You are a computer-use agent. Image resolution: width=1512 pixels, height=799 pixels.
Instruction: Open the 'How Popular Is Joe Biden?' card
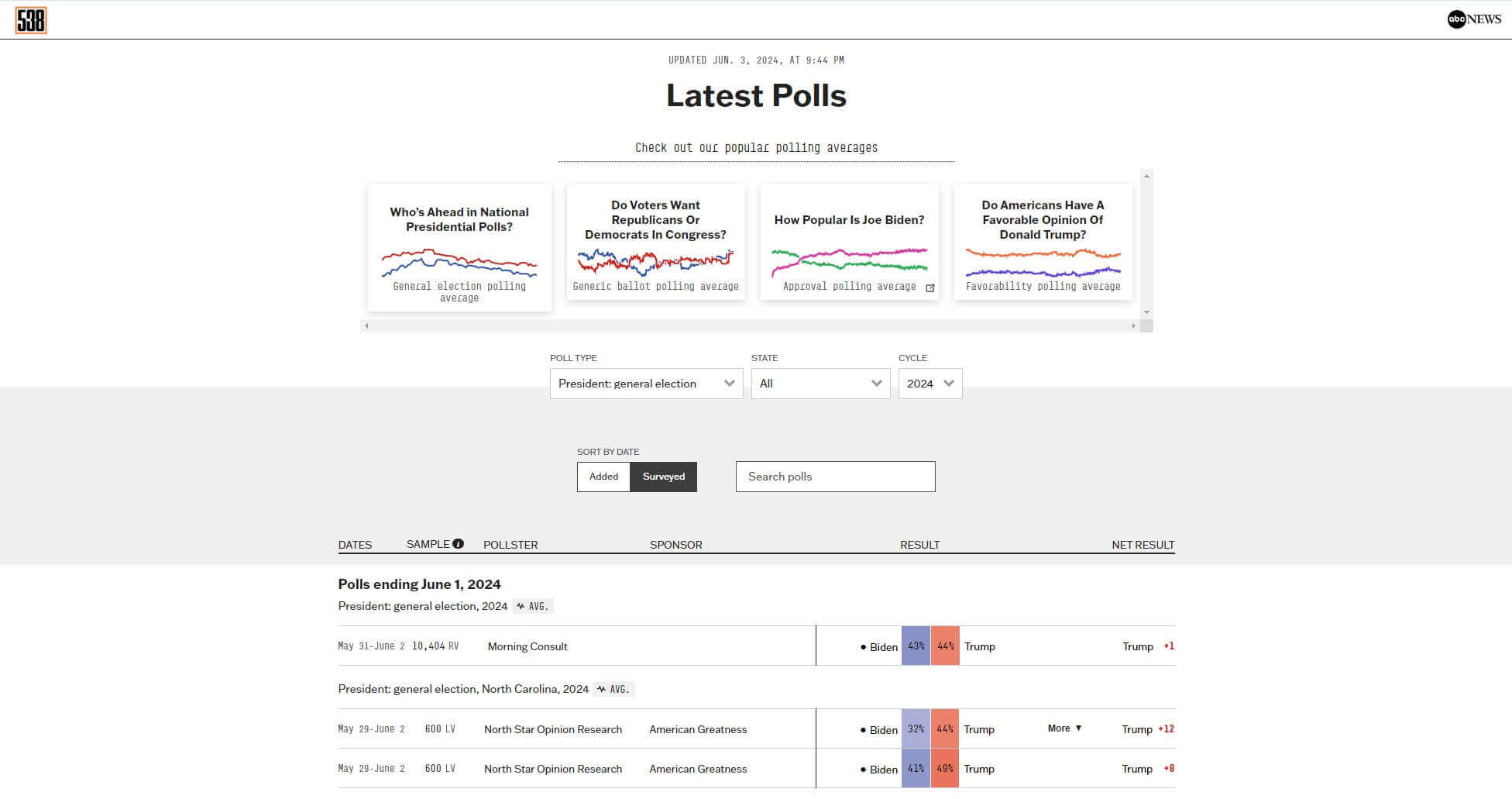[849, 219]
